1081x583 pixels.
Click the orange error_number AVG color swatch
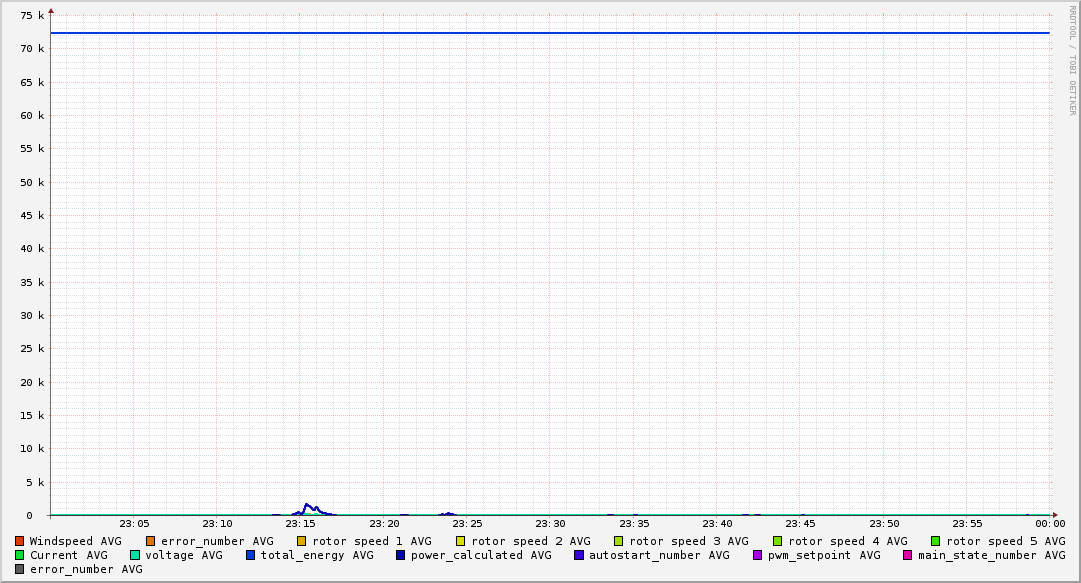151,541
